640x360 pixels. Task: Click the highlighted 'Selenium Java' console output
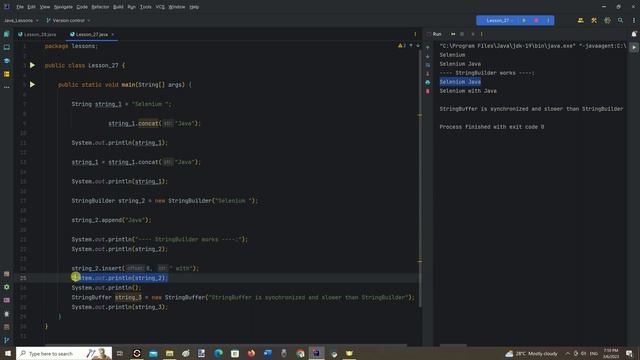460,82
